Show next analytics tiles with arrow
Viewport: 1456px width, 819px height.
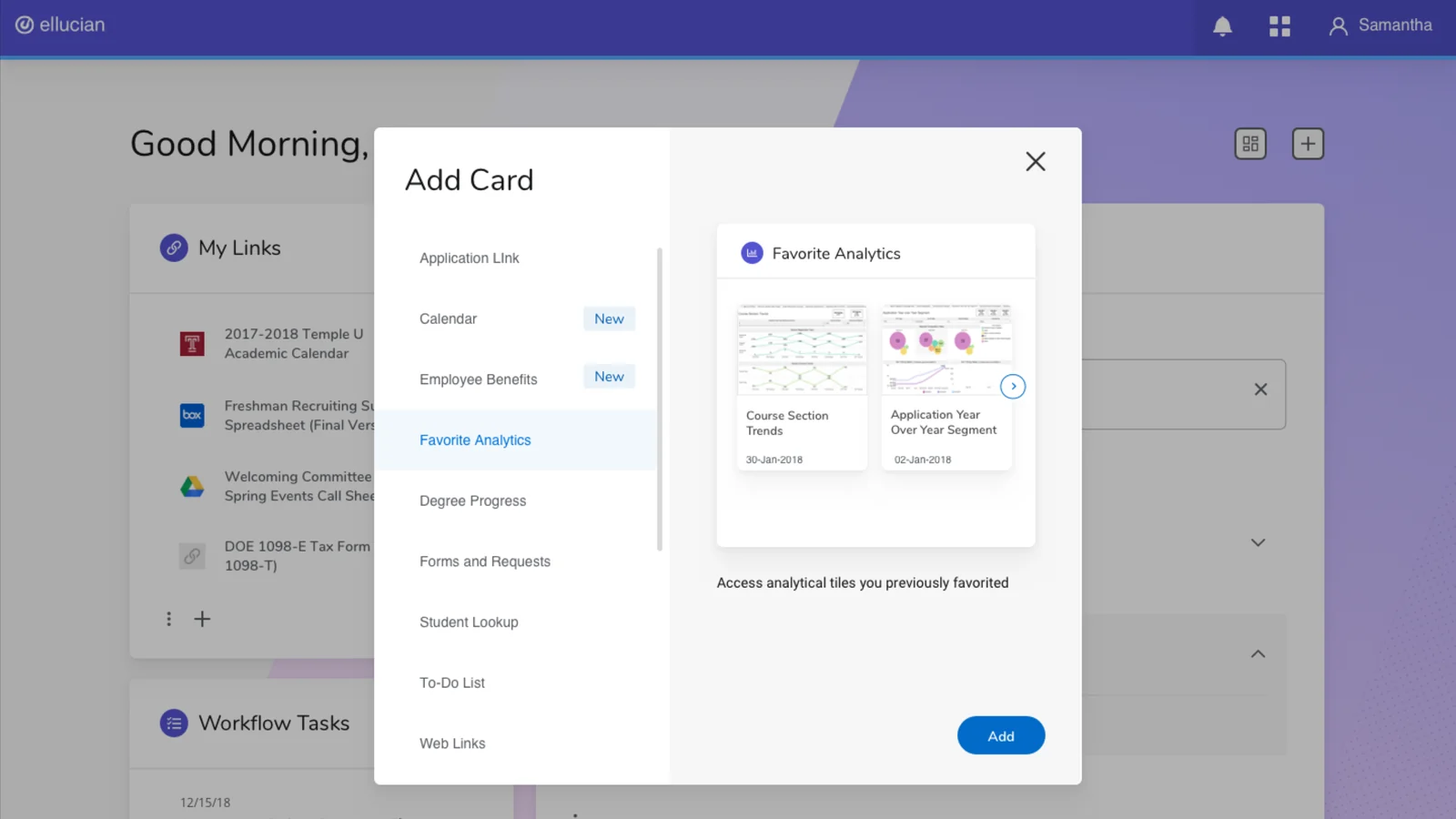1013,386
